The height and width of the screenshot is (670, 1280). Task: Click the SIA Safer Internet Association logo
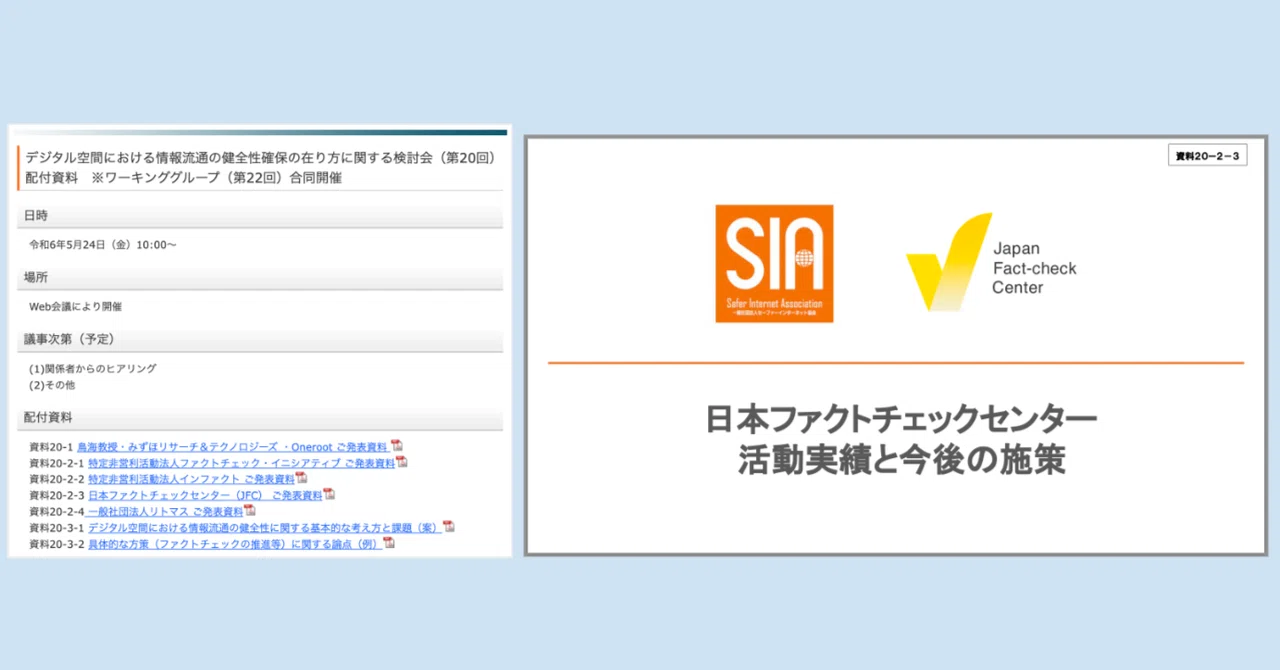click(774, 264)
